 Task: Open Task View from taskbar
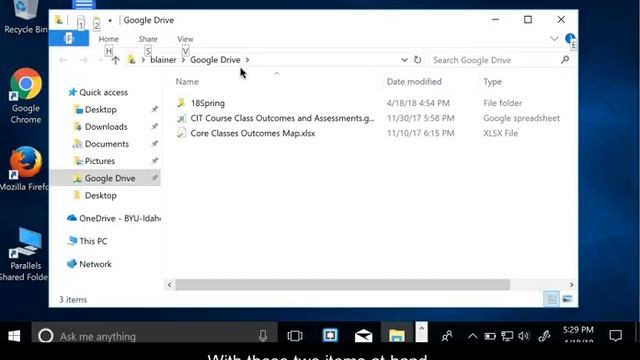pos(295,336)
